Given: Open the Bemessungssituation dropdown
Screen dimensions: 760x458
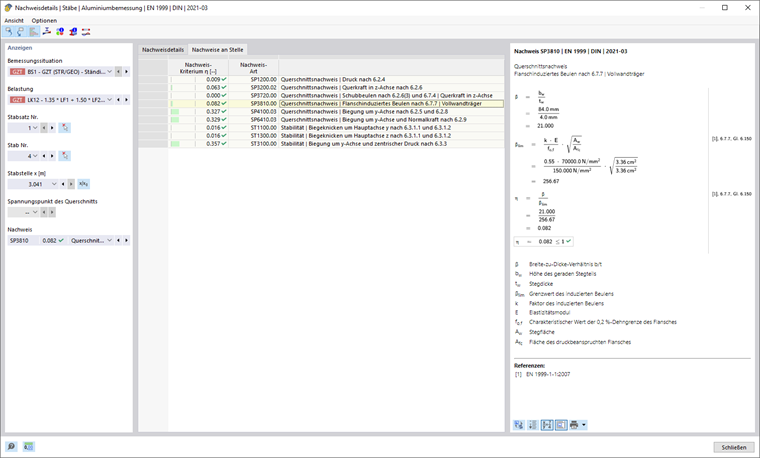Looking at the screenshot, I should [x=110, y=72].
